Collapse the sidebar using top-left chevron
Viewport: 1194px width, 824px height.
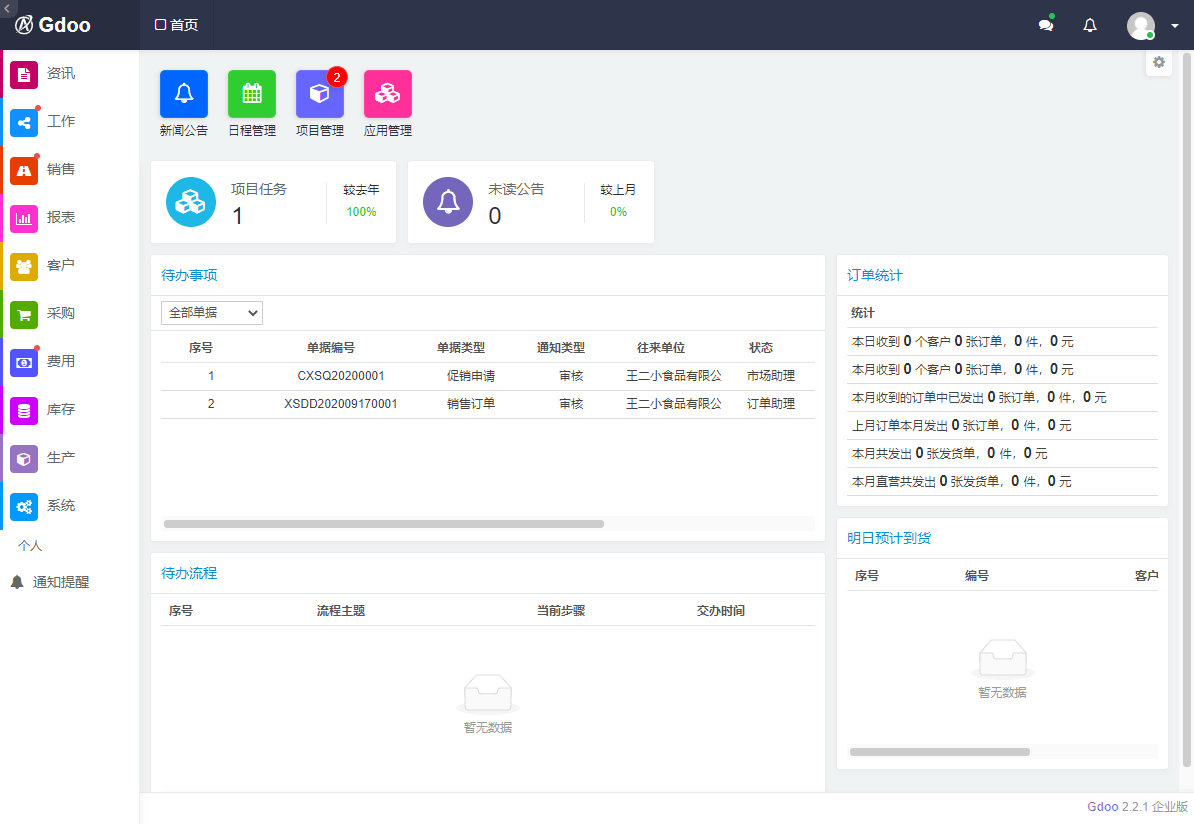point(9,7)
